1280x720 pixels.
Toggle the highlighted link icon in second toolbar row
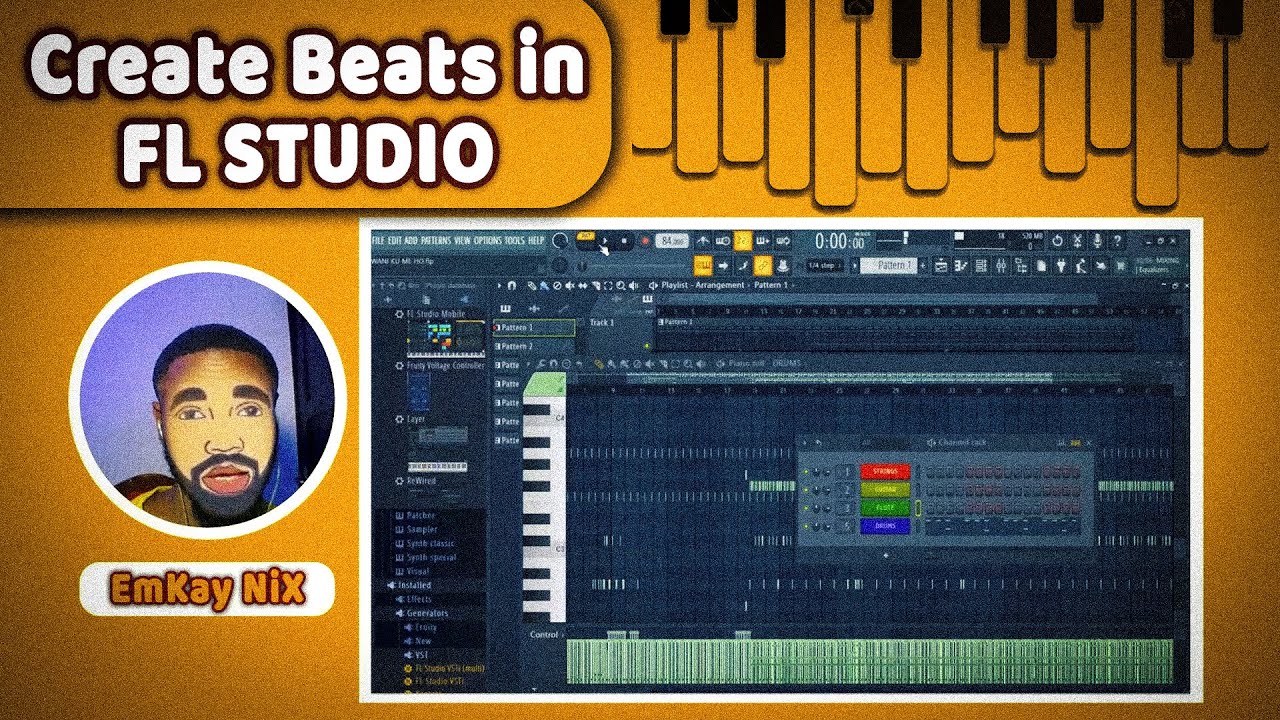click(x=762, y=265)
